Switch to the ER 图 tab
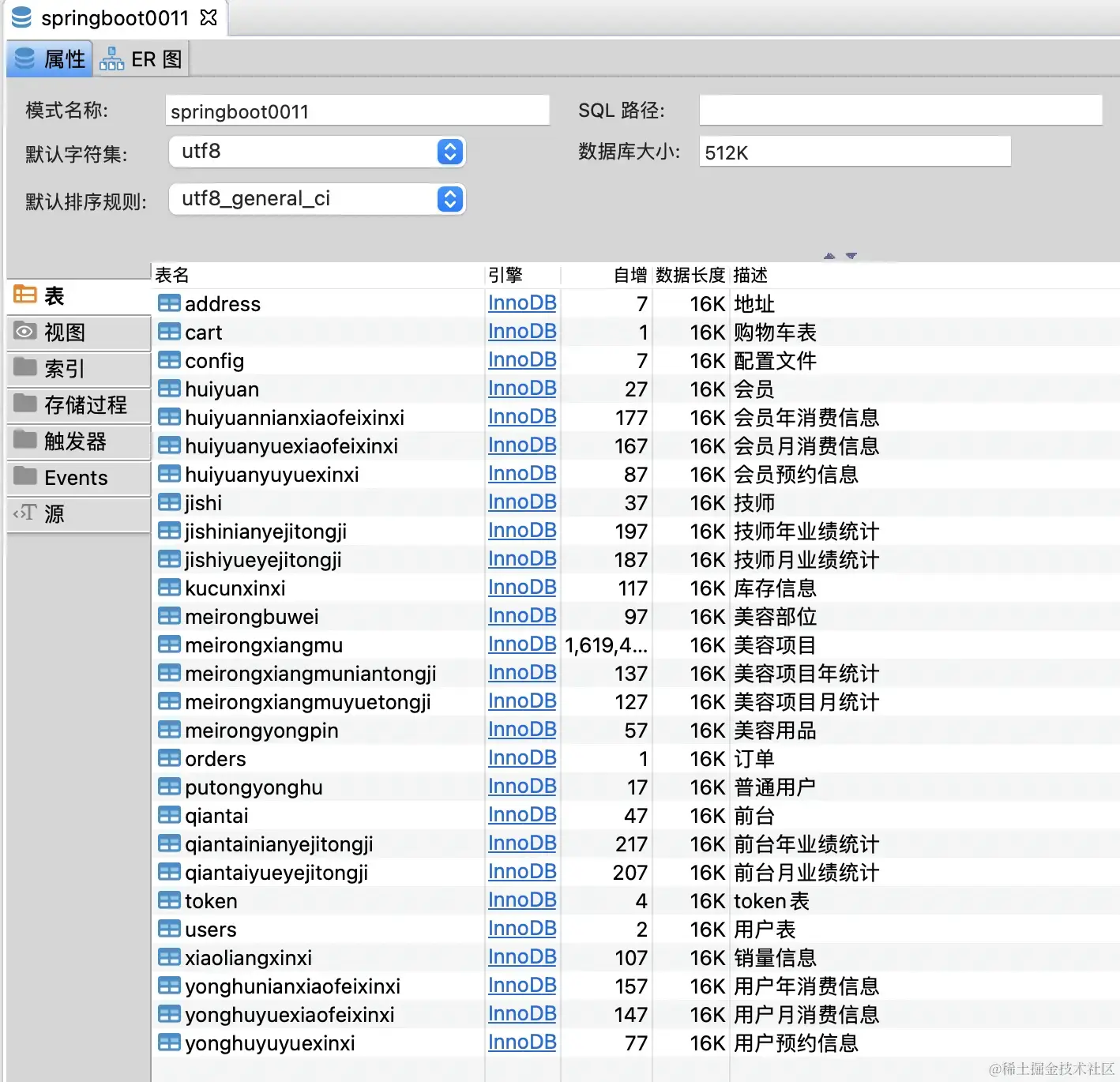 [x=141, y=59]
